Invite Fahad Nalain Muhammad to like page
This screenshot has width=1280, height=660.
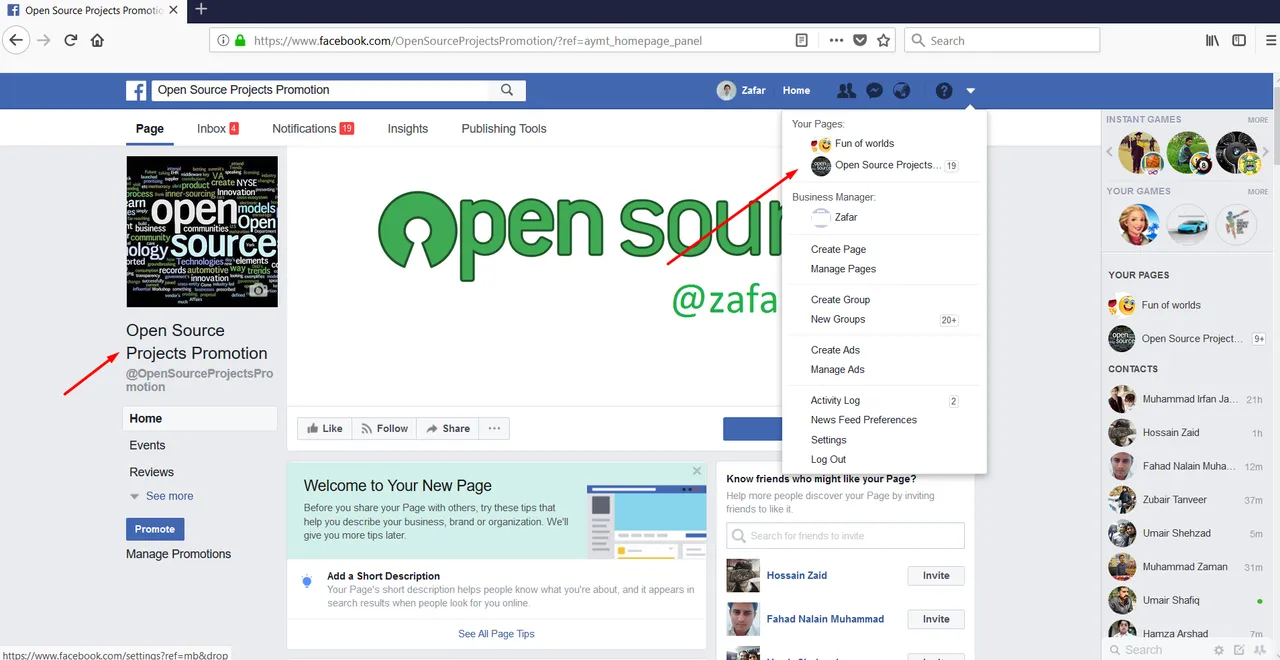(936, 619)
